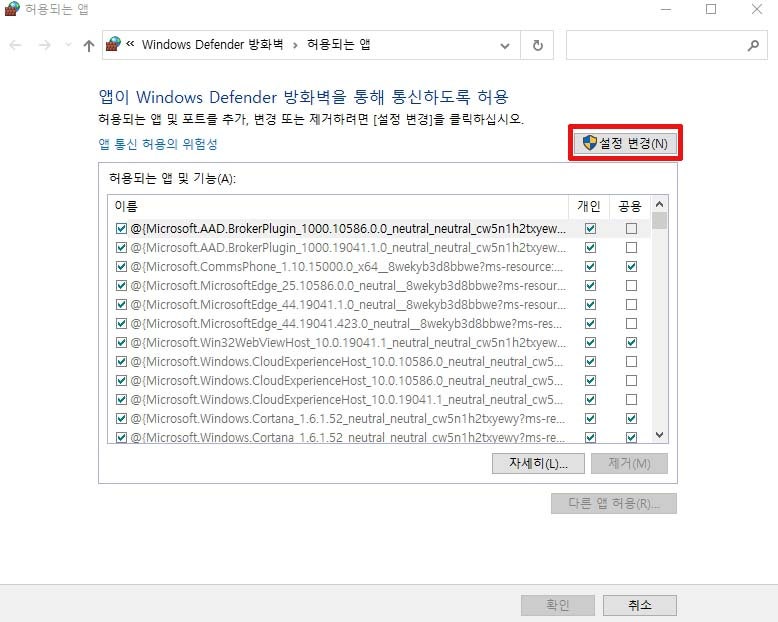
Task: Toggle the CommsPhone app checkbox
Action: coord(121,267)
